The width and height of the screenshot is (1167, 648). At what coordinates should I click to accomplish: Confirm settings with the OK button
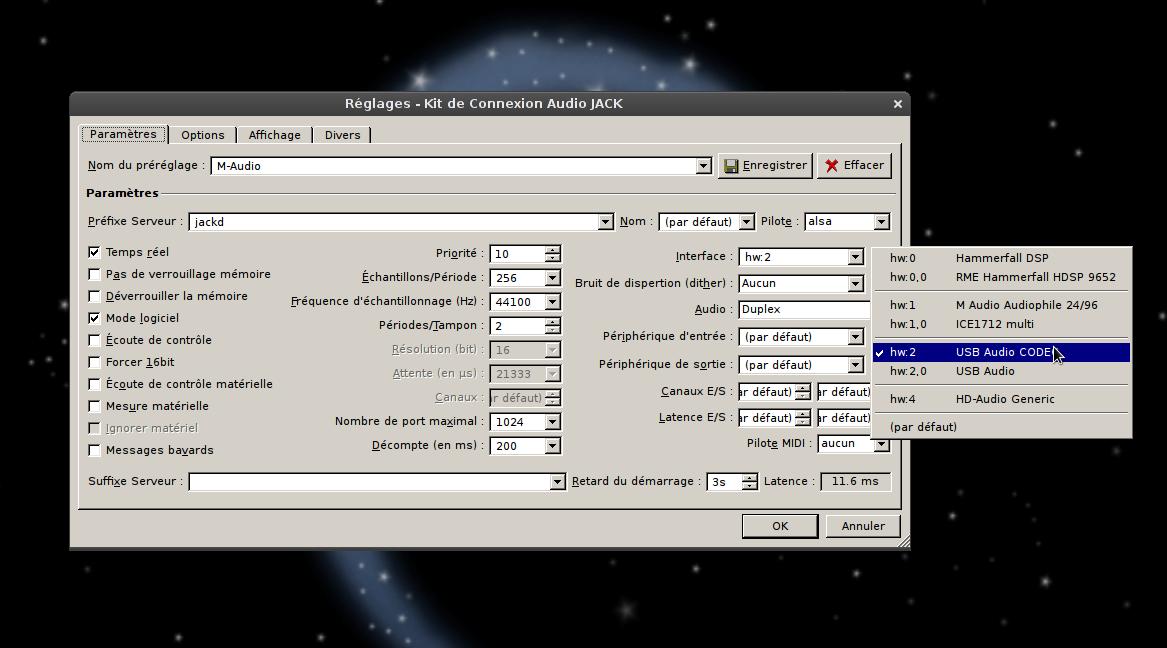[779, 526]
